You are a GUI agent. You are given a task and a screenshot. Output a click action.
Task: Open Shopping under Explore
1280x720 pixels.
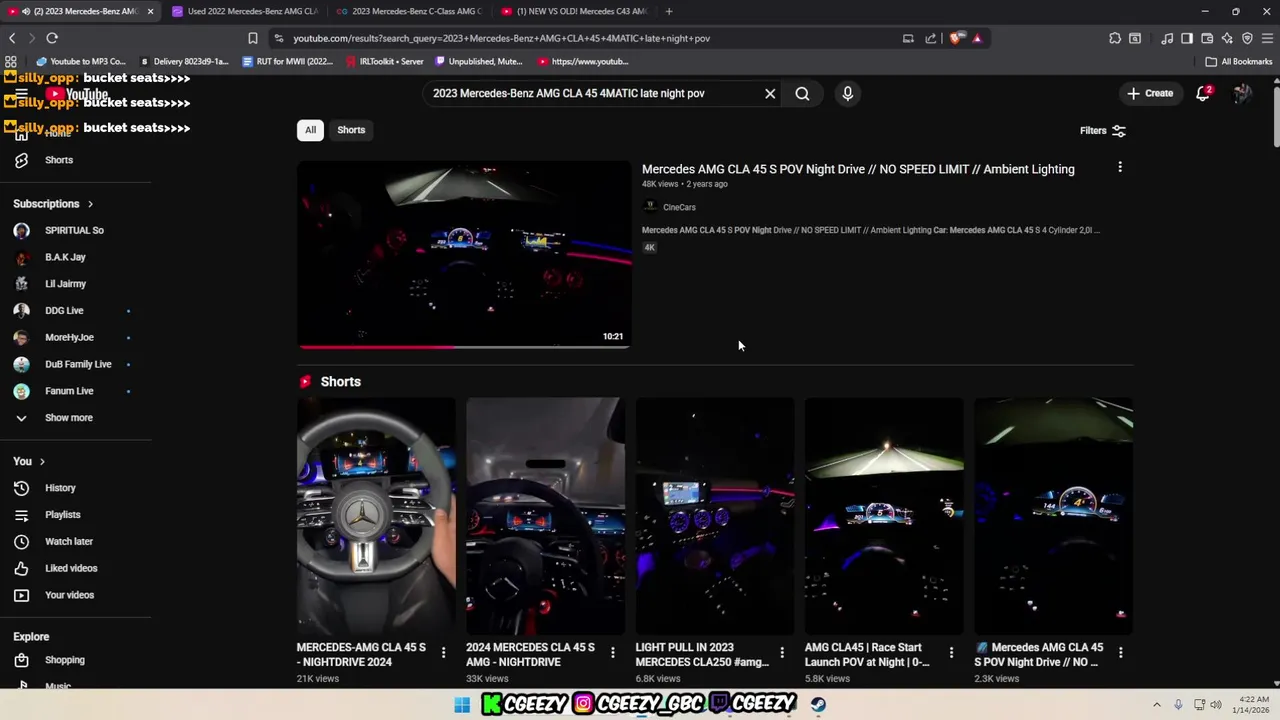click(64, 660)
